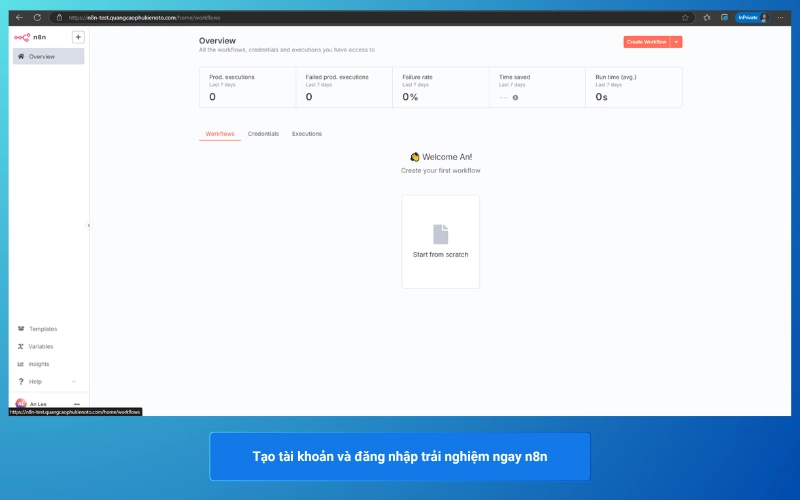Open Templates from the sidebar

point(43,329)
